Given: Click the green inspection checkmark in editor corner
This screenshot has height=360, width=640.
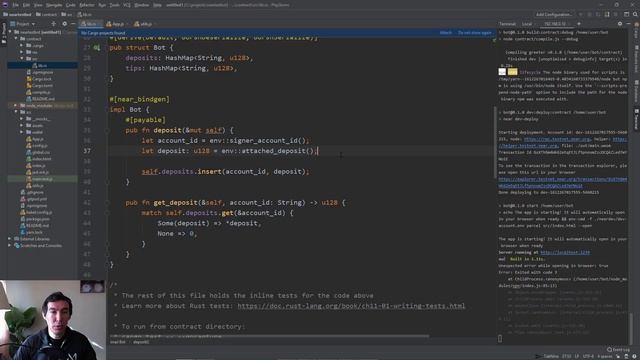Looking at the screenshot, I should [494, 40].
